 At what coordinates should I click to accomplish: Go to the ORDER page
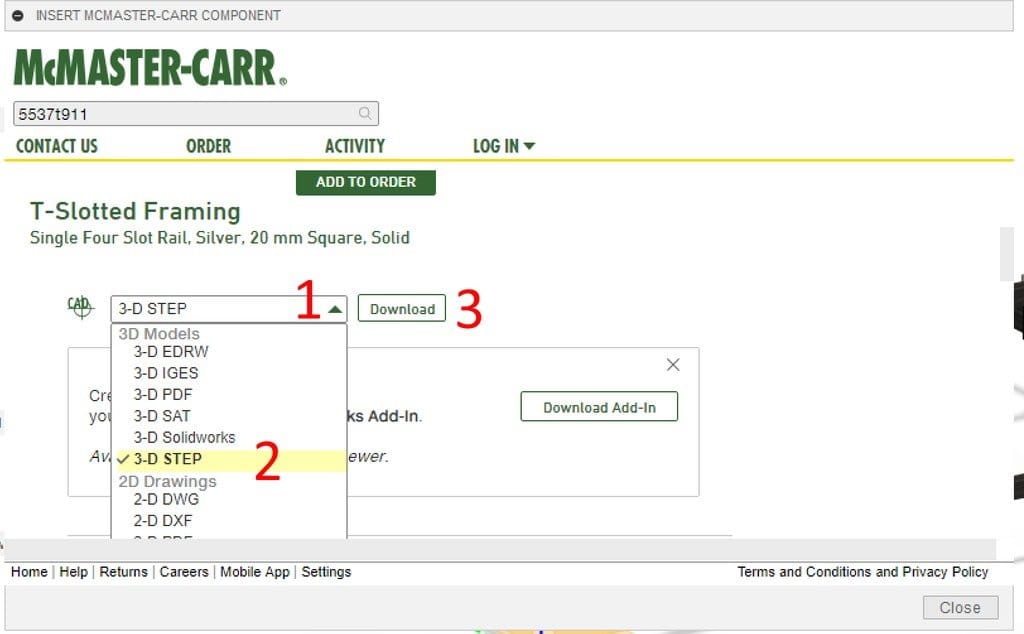click(x=208, y=146)
